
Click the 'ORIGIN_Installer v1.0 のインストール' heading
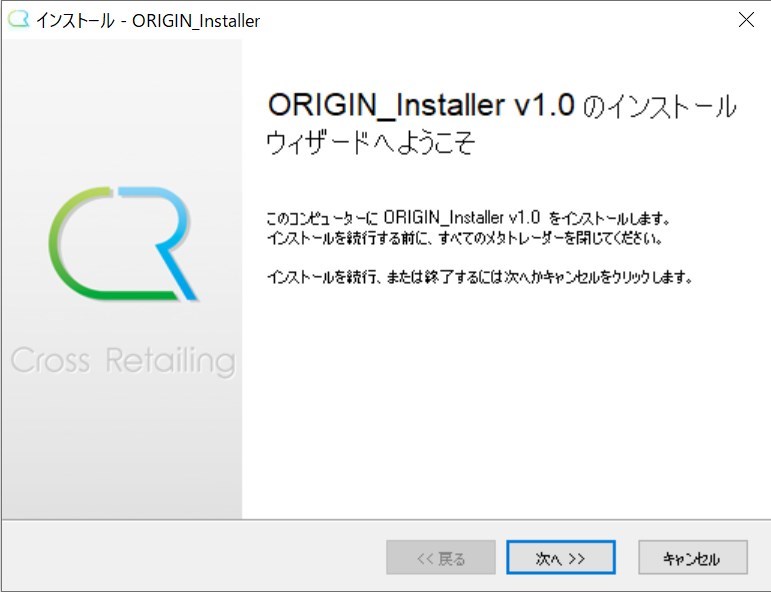pyautogui.click(x=502, y=105)
